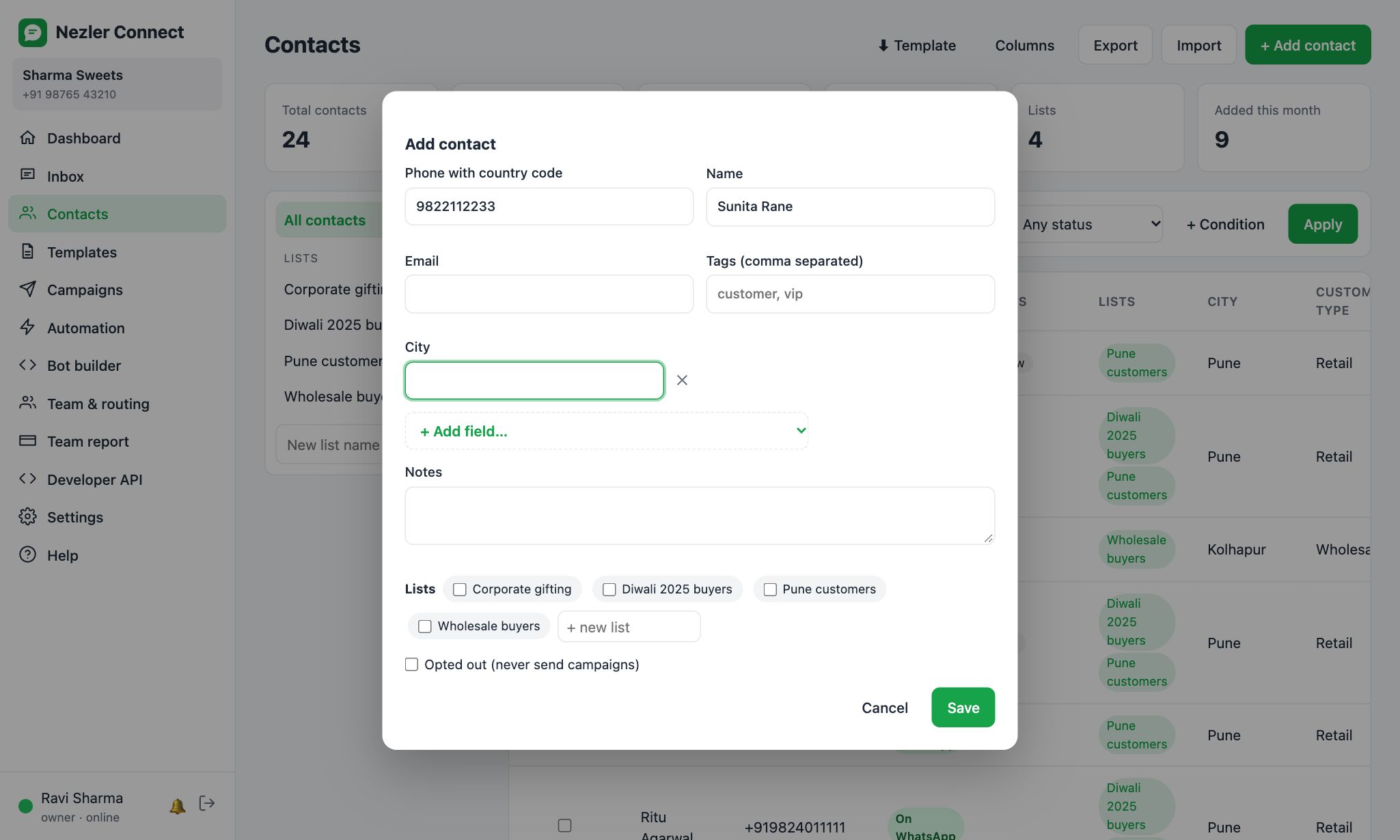Viewport: 1400px width, 840px height.
Task: Click the Automation lightning icon
Action: pos(27,327)
